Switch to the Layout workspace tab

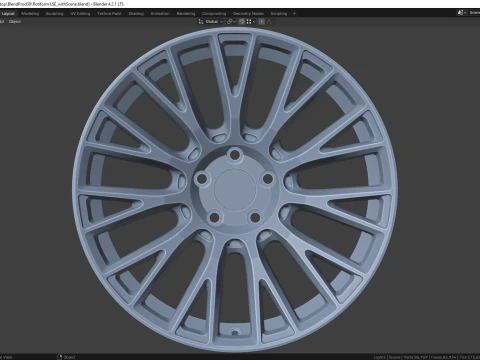8,14
